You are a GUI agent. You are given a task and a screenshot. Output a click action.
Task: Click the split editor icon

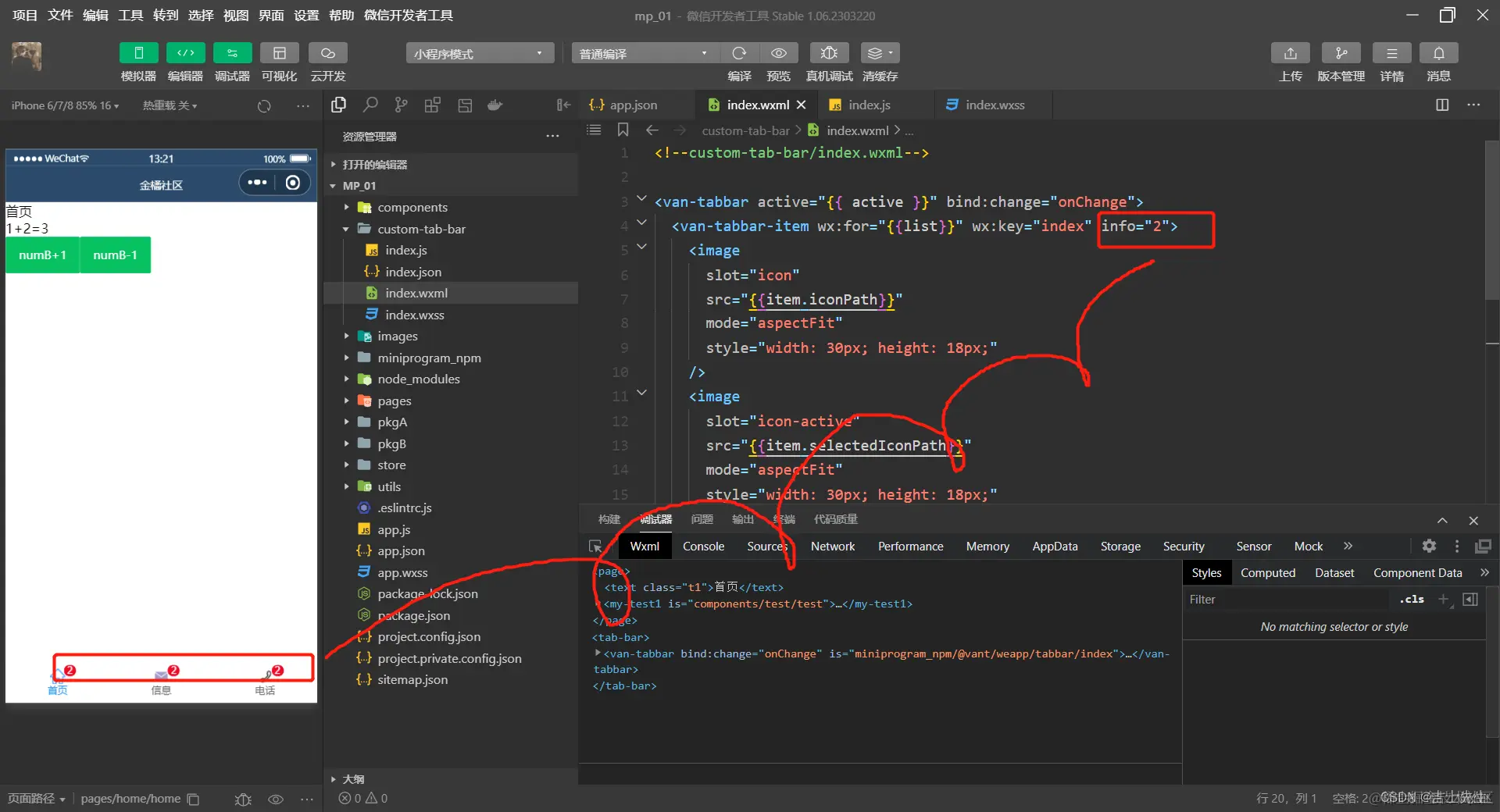[1442, 105]
